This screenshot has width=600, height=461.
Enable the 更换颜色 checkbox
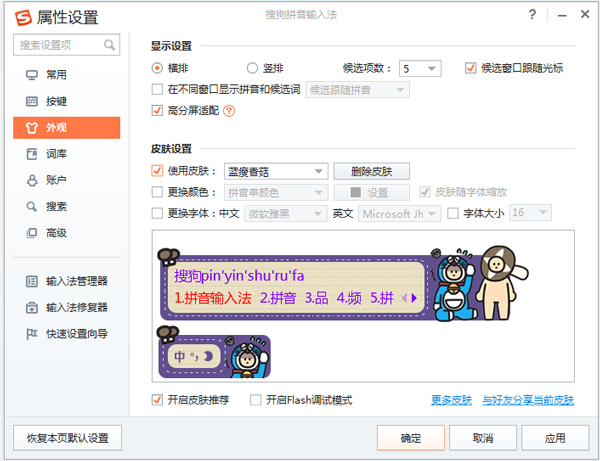[x=157, y=192]
